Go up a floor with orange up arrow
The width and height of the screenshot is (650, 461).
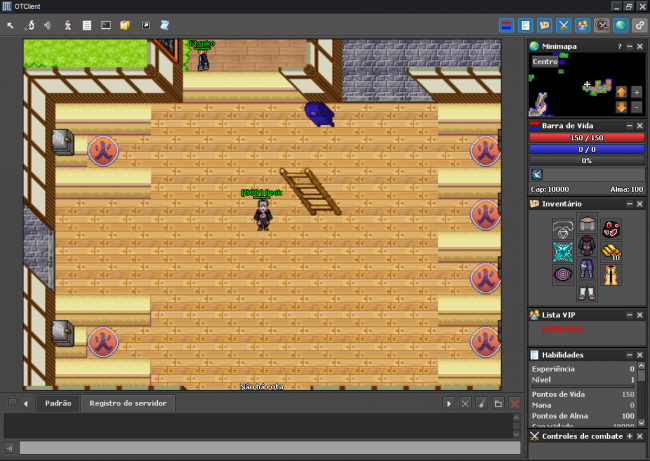point(621,92)
